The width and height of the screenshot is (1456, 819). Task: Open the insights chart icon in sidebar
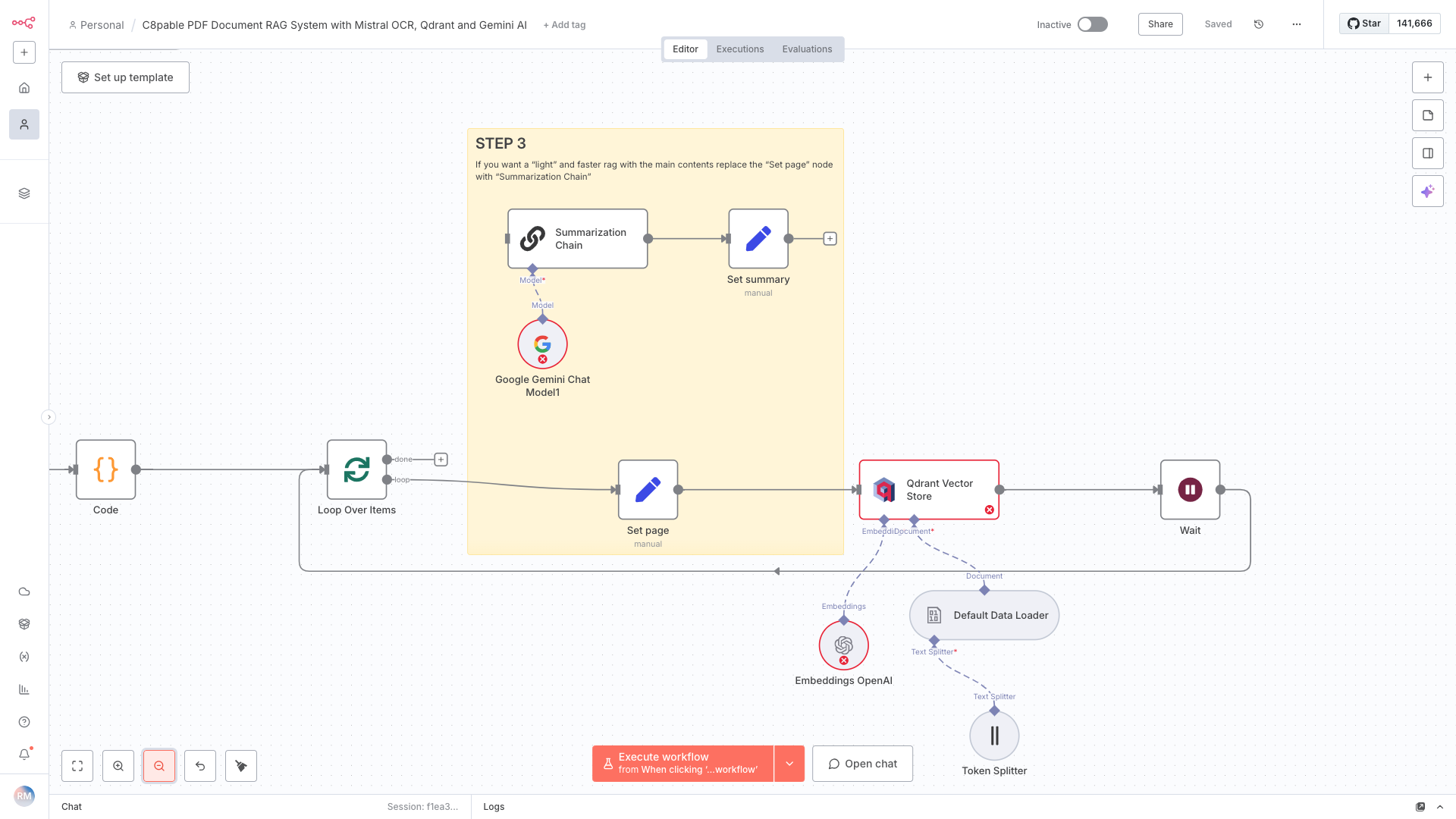coord(24,689)
